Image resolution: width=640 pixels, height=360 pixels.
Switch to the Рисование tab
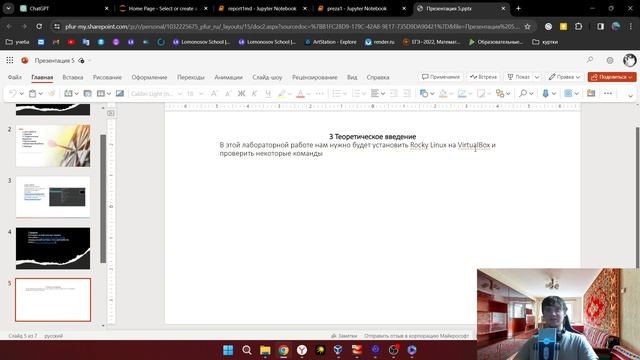click(x=107, y=77)
